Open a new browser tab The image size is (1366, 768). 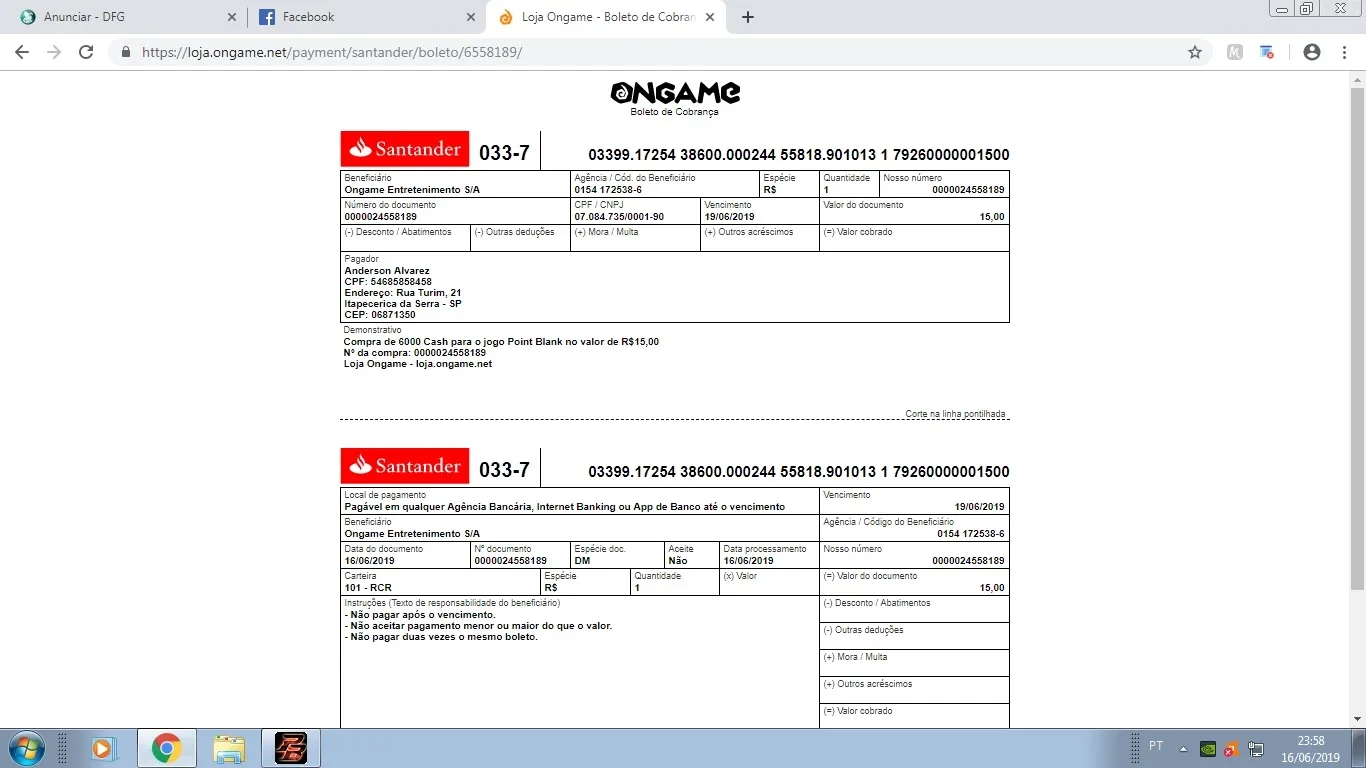[748, 17]
